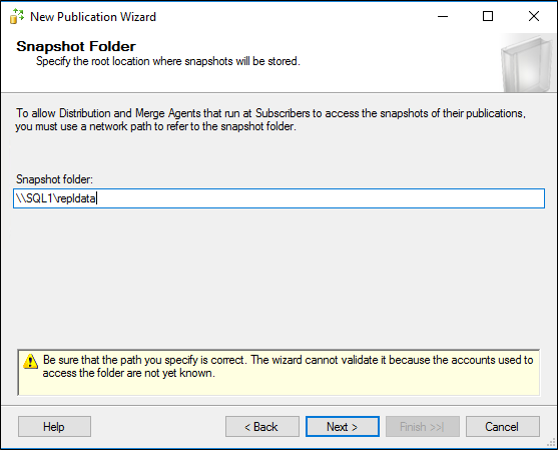Click the New Publication Wizard title bar icon
This screenshot has width=558, height=450.
pyautogui.click(x=16, y=16)
